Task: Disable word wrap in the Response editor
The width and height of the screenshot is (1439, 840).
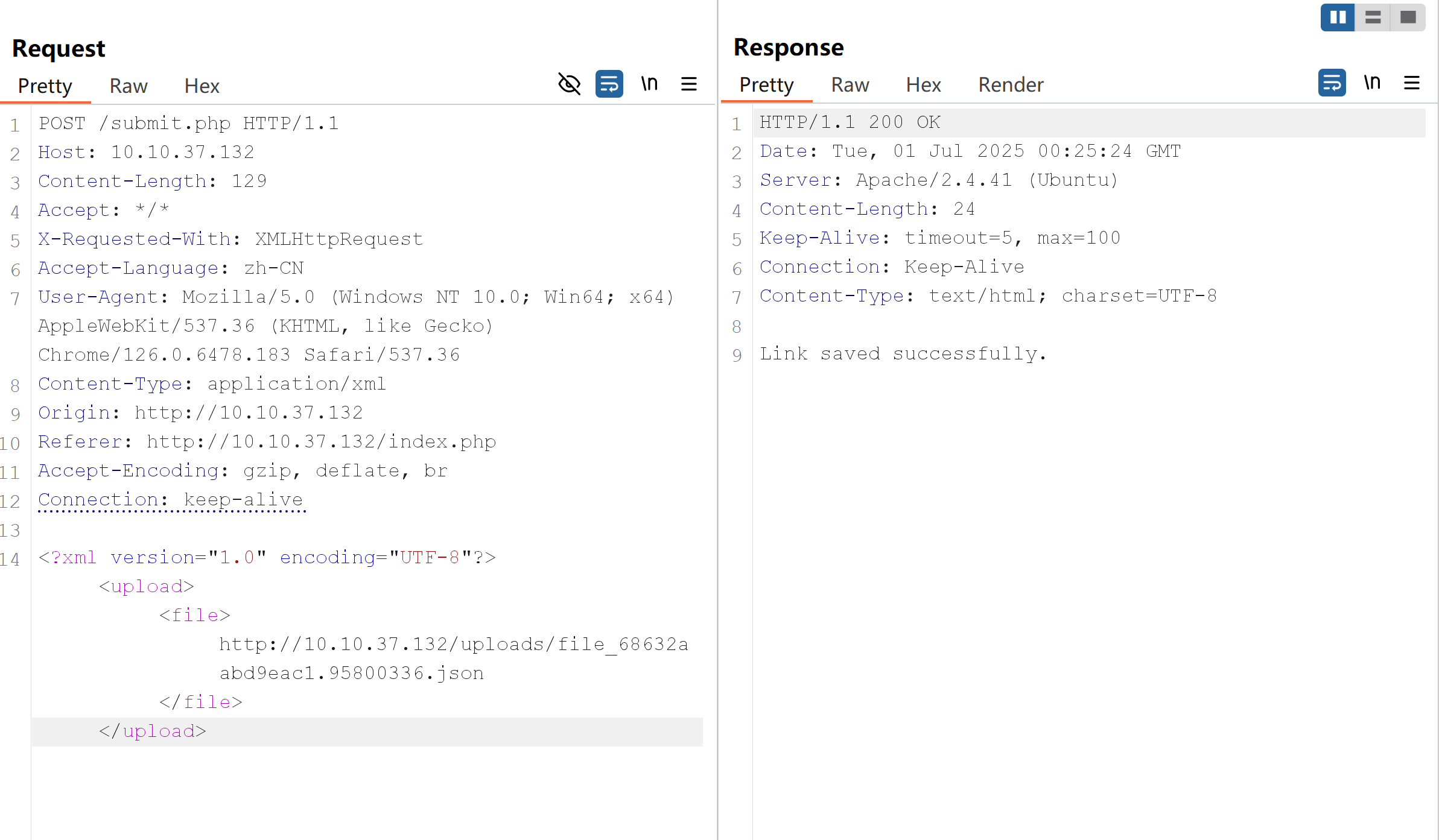Action: pos(1332,83)
